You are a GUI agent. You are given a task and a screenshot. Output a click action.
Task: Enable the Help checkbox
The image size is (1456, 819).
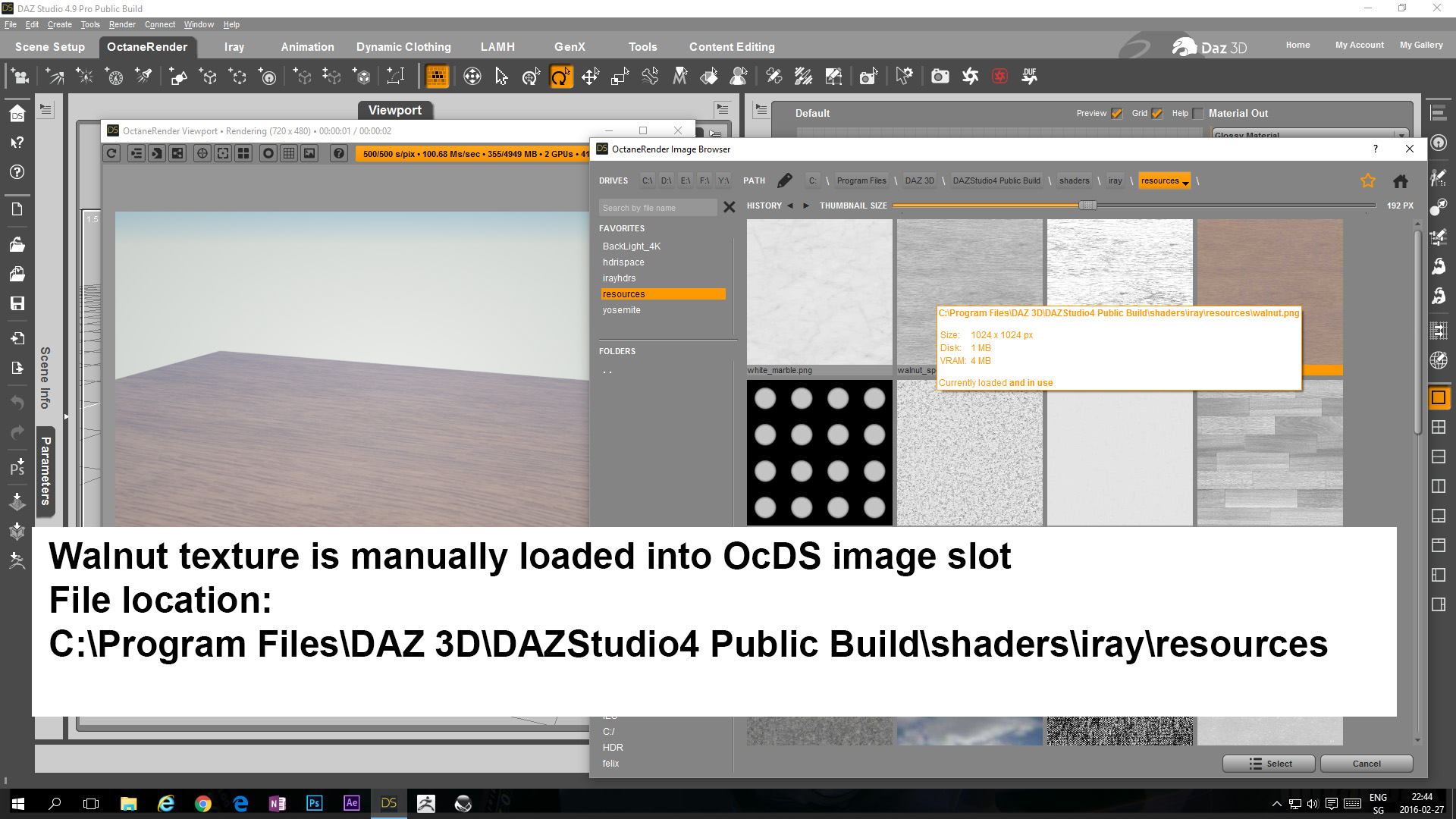[1198, 113]
